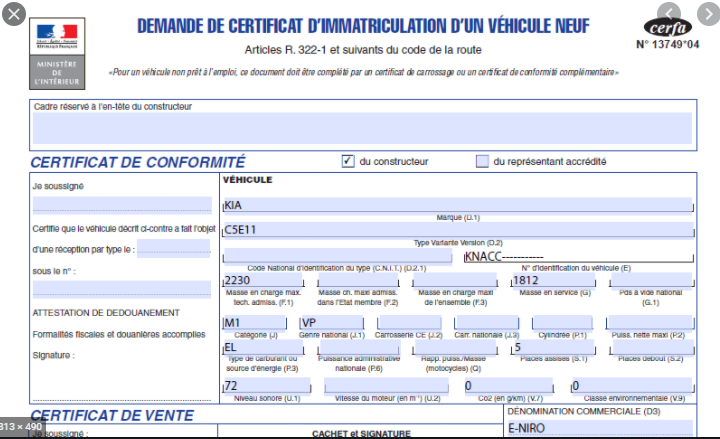Click the Puissance administrative (P.6) field
The height and width of the screenshot is (439, 720).
coord(359,348)
